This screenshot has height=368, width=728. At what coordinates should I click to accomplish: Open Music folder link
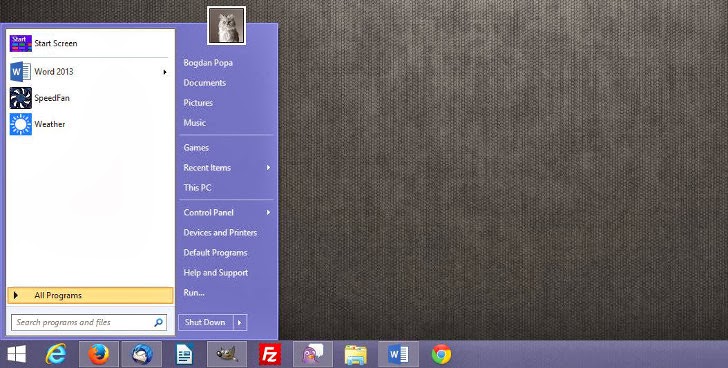[195, 123]
